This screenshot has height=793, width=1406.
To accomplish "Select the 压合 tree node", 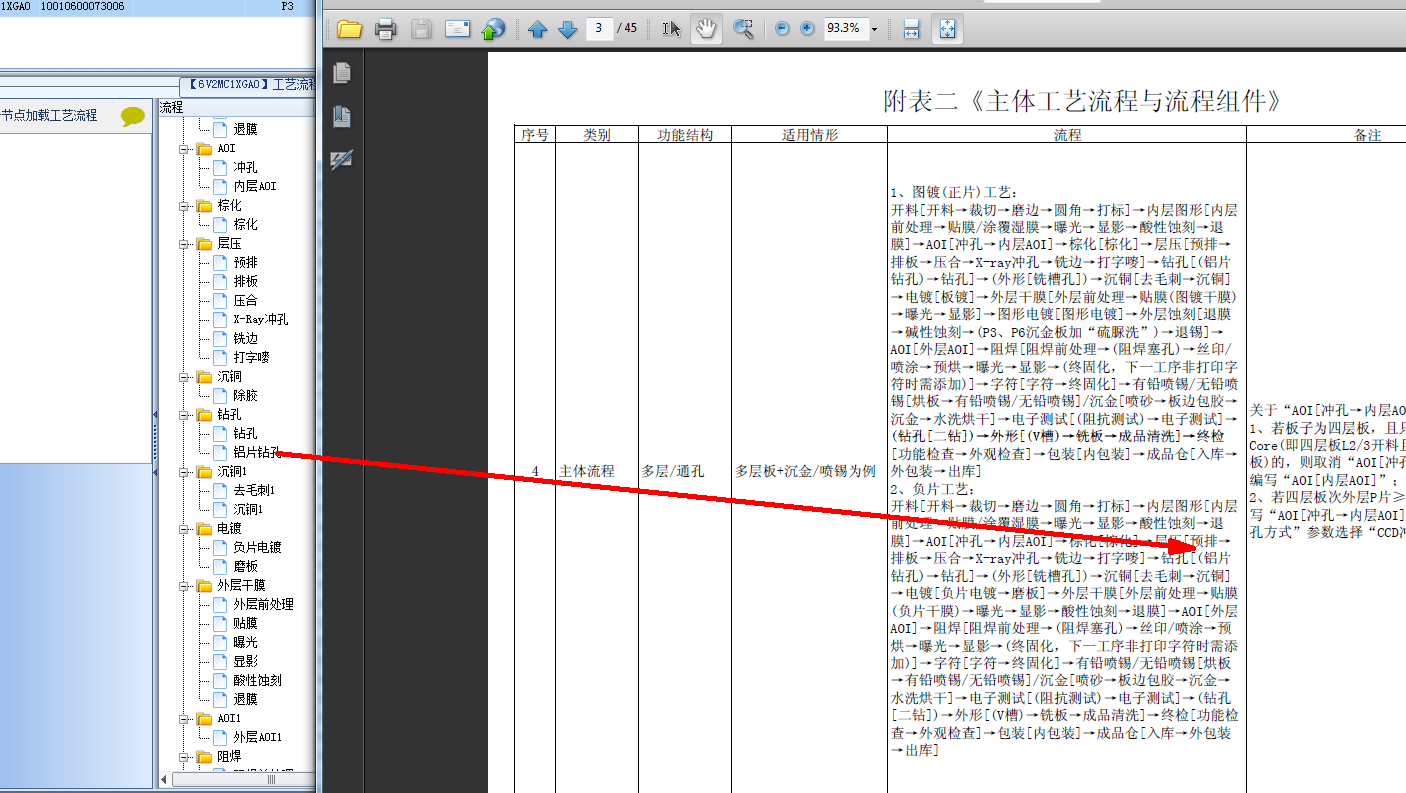I will coord(246,300).
